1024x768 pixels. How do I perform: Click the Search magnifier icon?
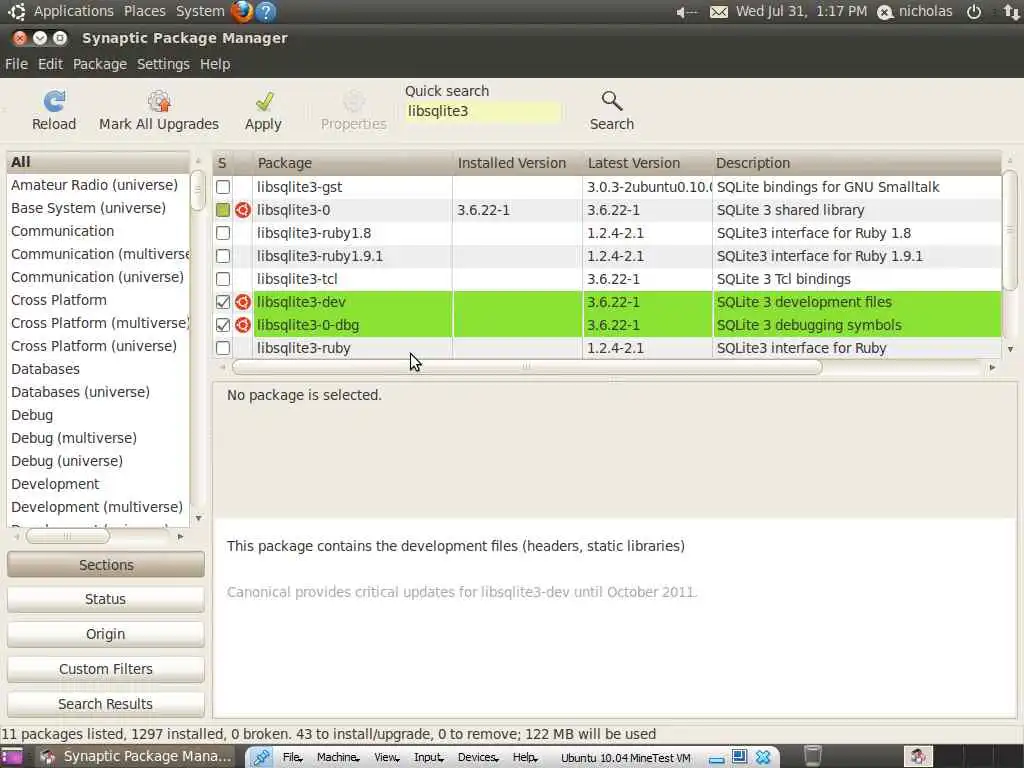click(x=612, y=101)
